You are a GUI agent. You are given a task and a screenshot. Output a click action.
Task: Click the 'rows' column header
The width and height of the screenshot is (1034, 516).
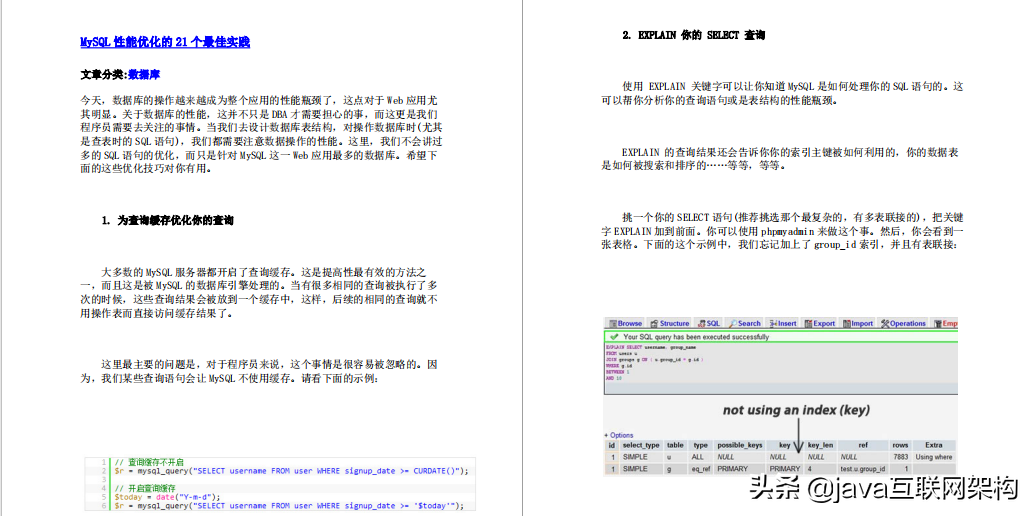(x=900, y=445)
